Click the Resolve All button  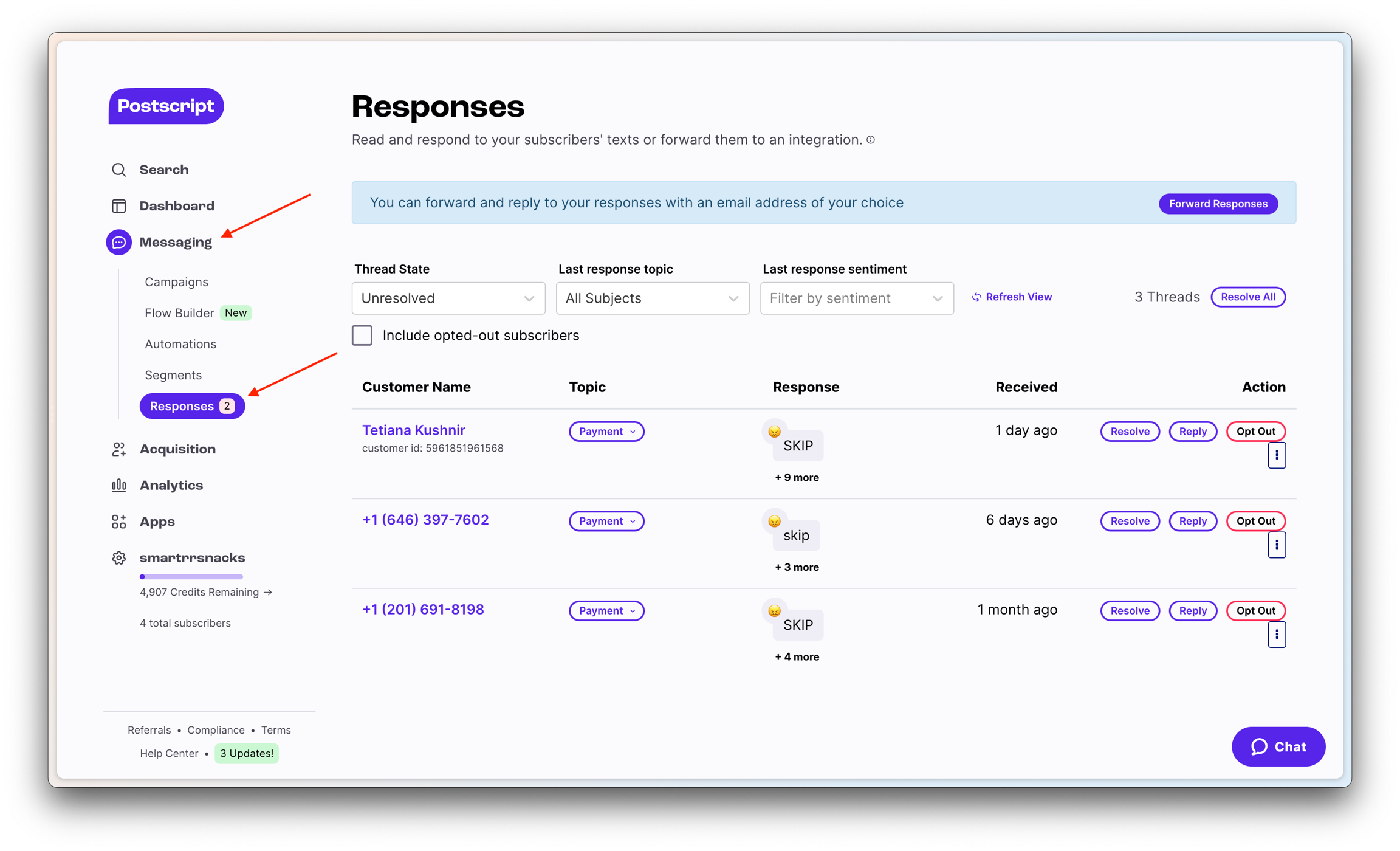click(1247, 297)
